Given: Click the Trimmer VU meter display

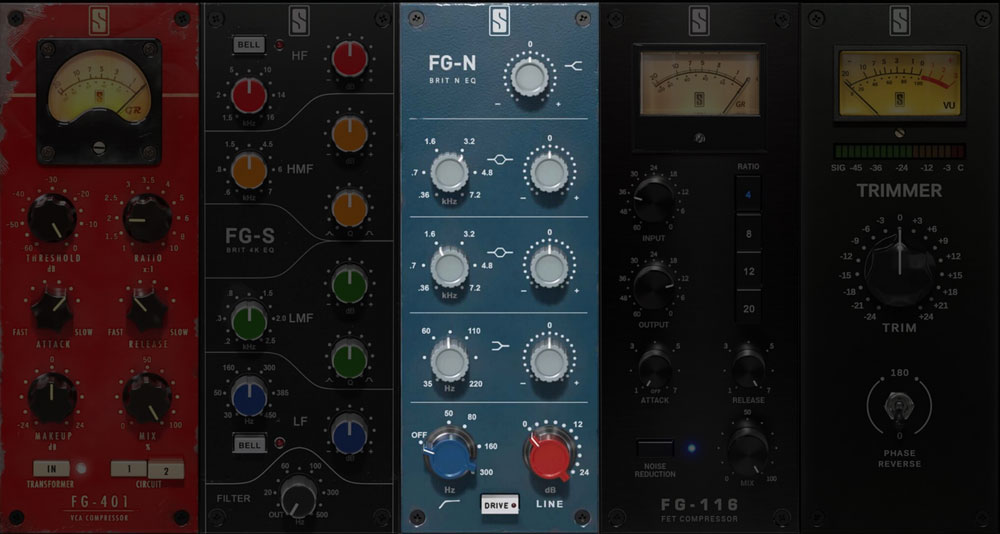Looking at the screenshot, I should point(900,84).
